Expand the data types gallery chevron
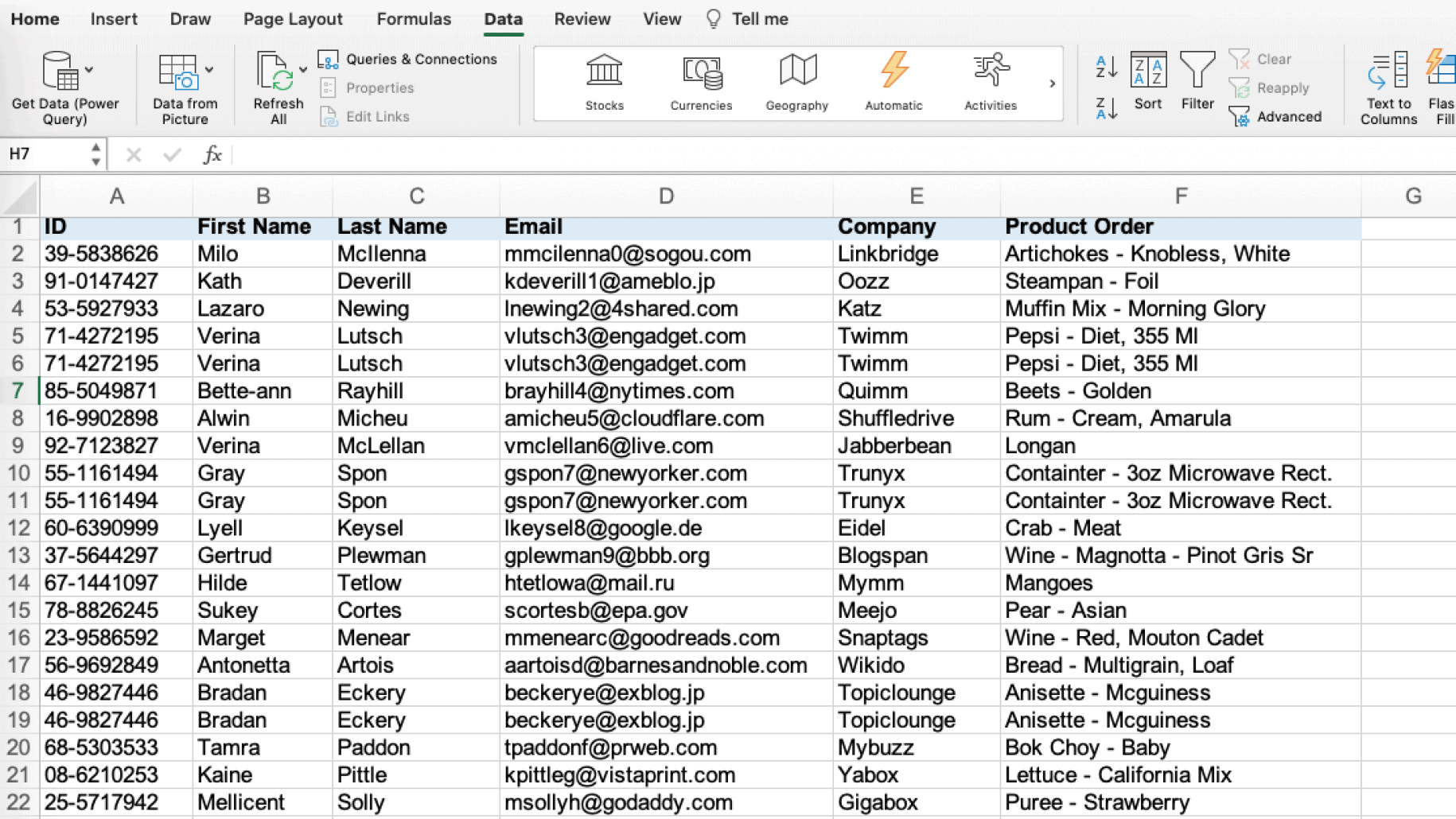This screenshot has height=819, width=1456. pyautogui.click(x=1052, y=83)
